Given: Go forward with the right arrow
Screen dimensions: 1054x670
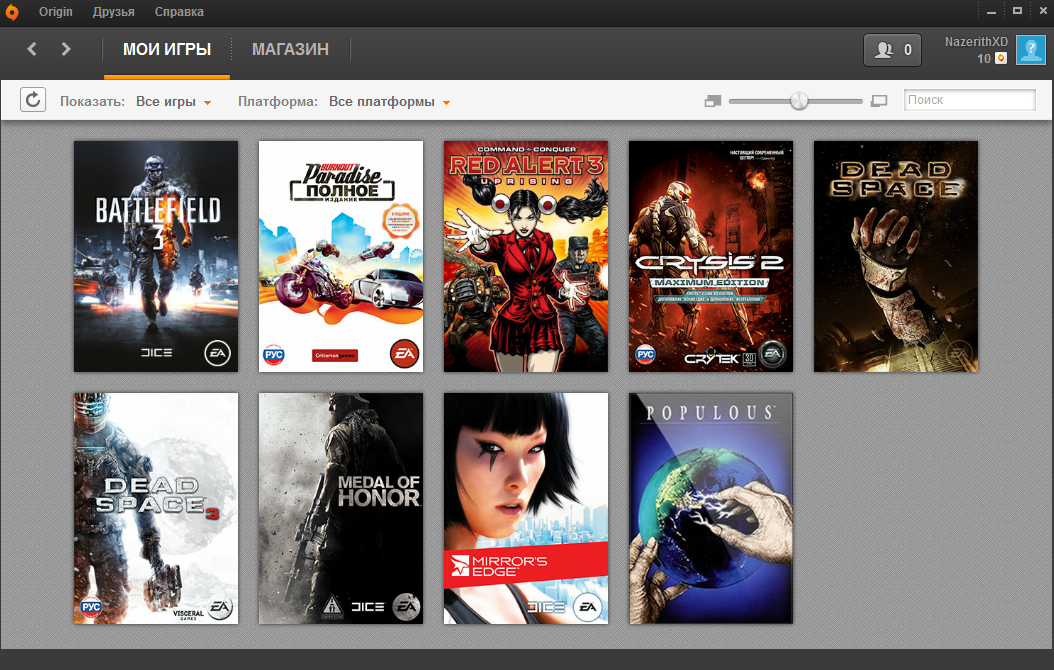Looking at the screenshot, I should click(66, 49).
